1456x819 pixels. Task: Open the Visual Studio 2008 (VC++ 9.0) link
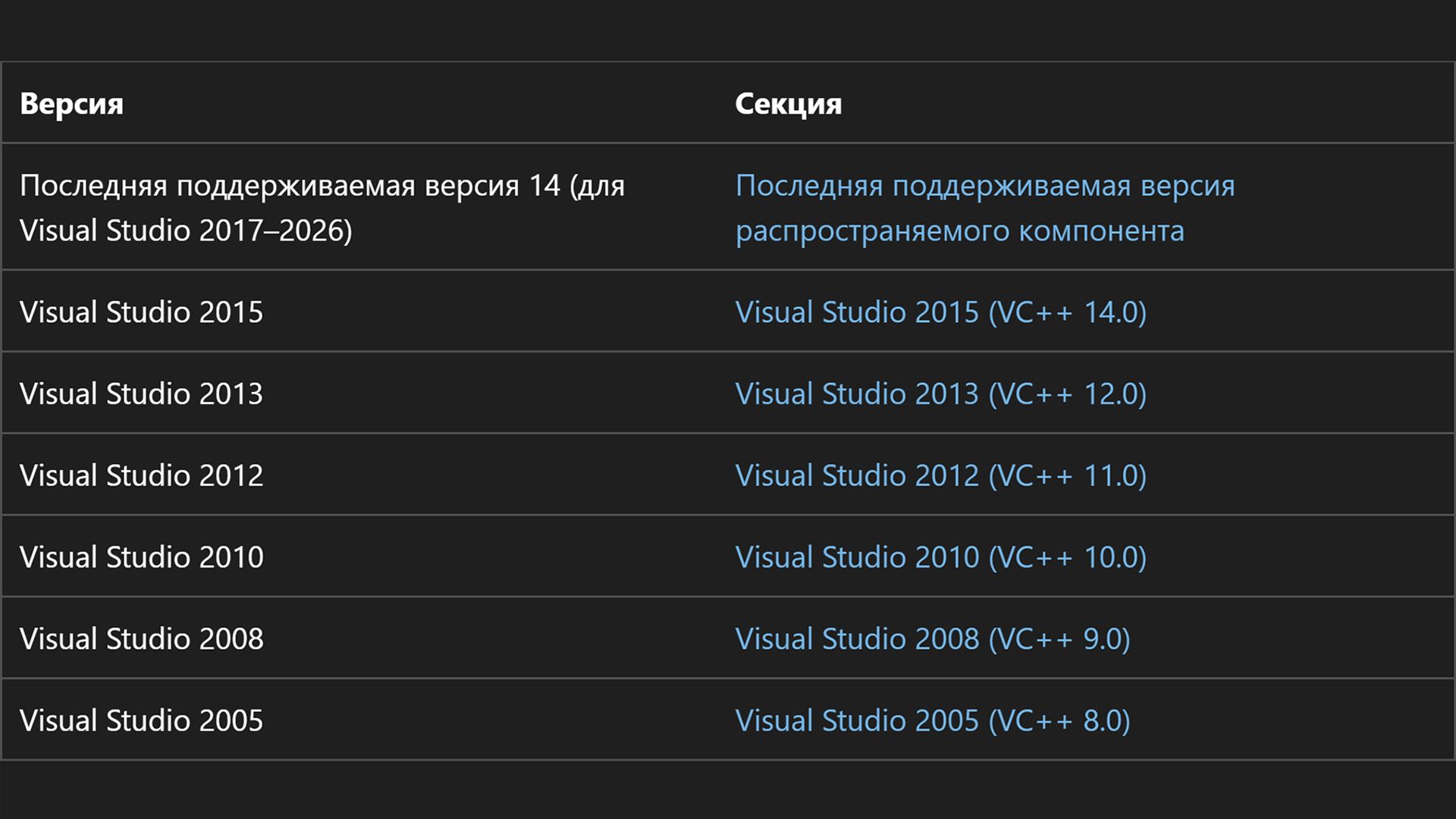tap(931, 638)
